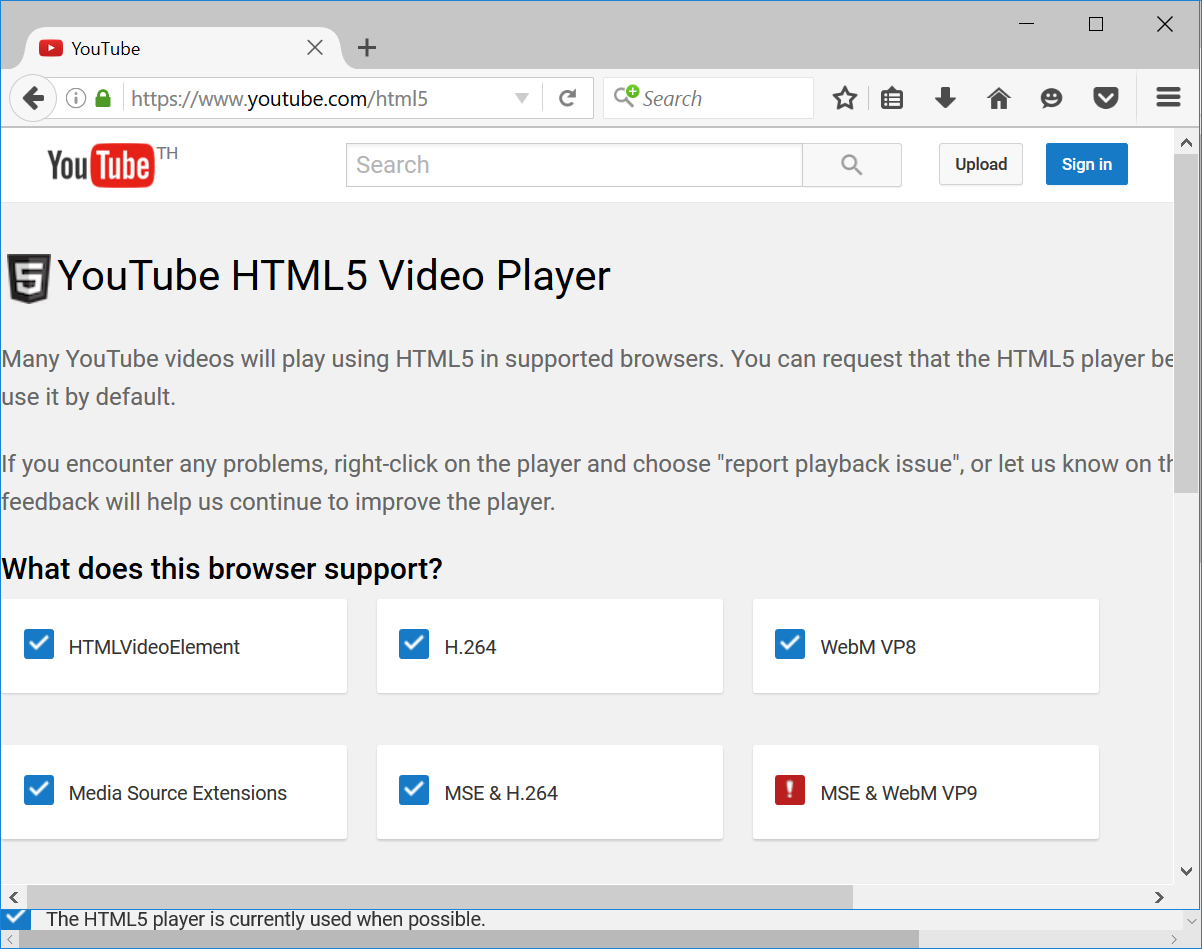Click the browser Back arrow button
This screenshot has height=949, width=1202.
click(33, 98)
